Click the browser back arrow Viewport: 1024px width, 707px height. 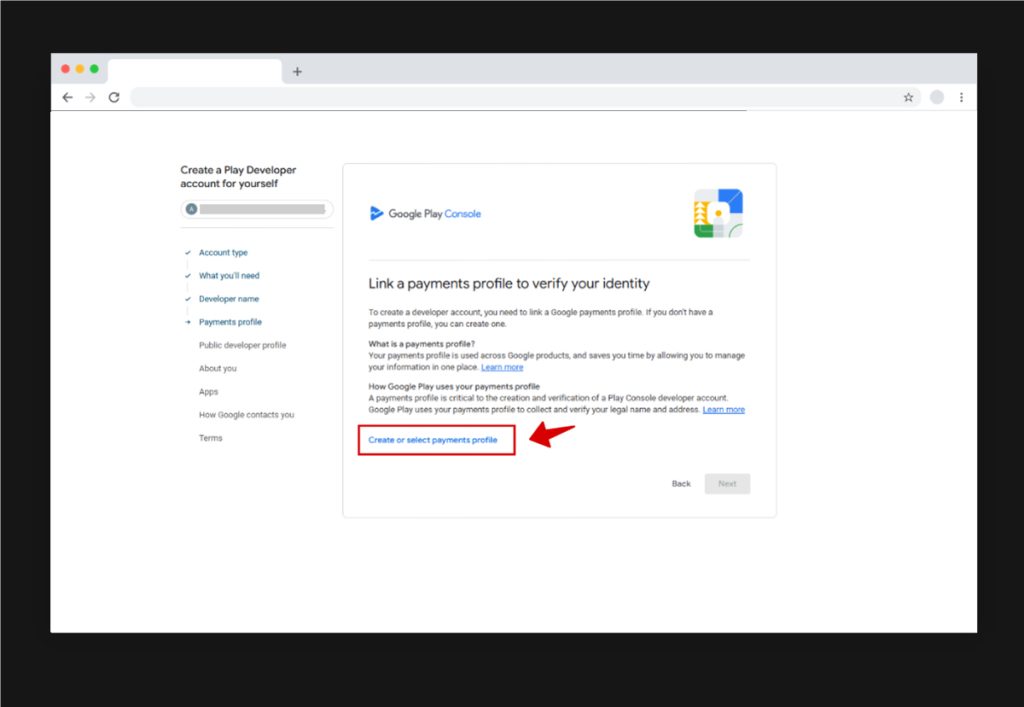coord(67,97)
